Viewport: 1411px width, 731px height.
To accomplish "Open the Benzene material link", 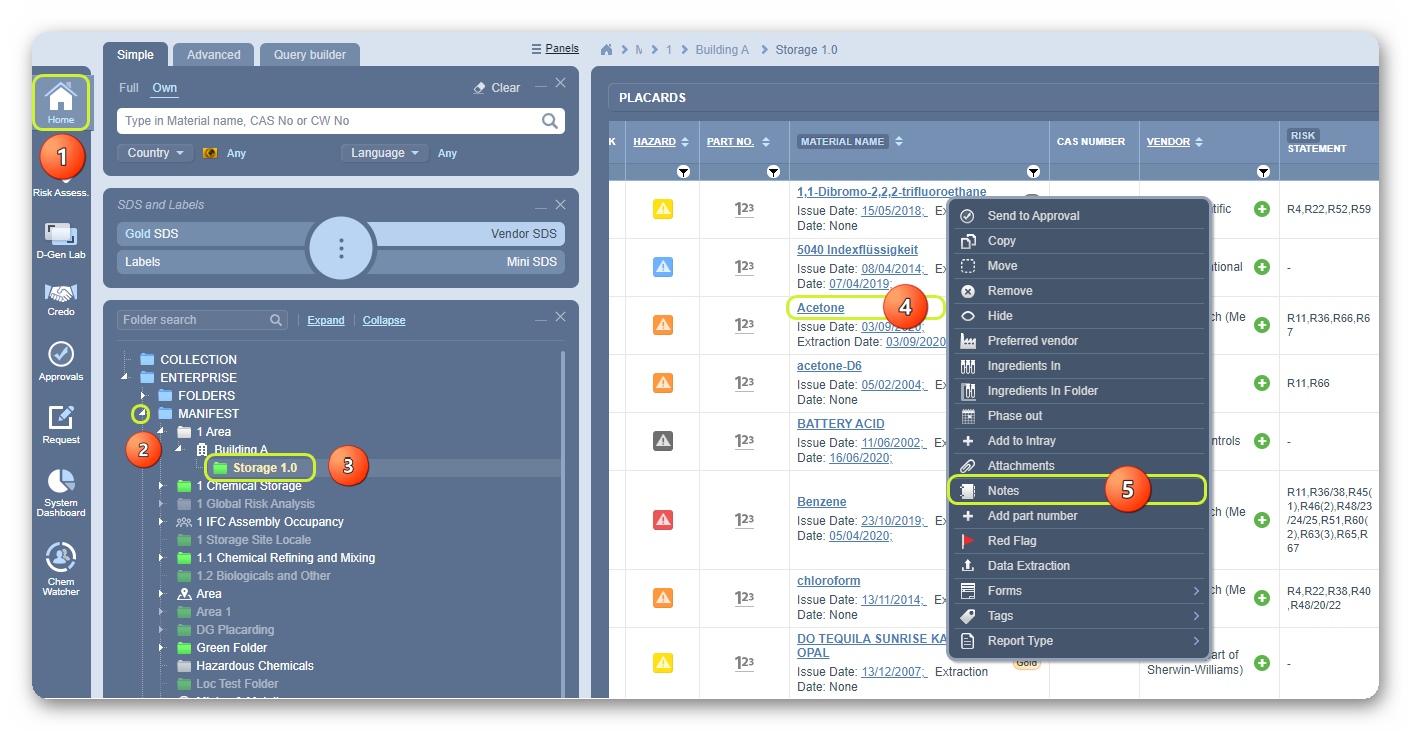I will pyautogui.click(x=822, y=502).
